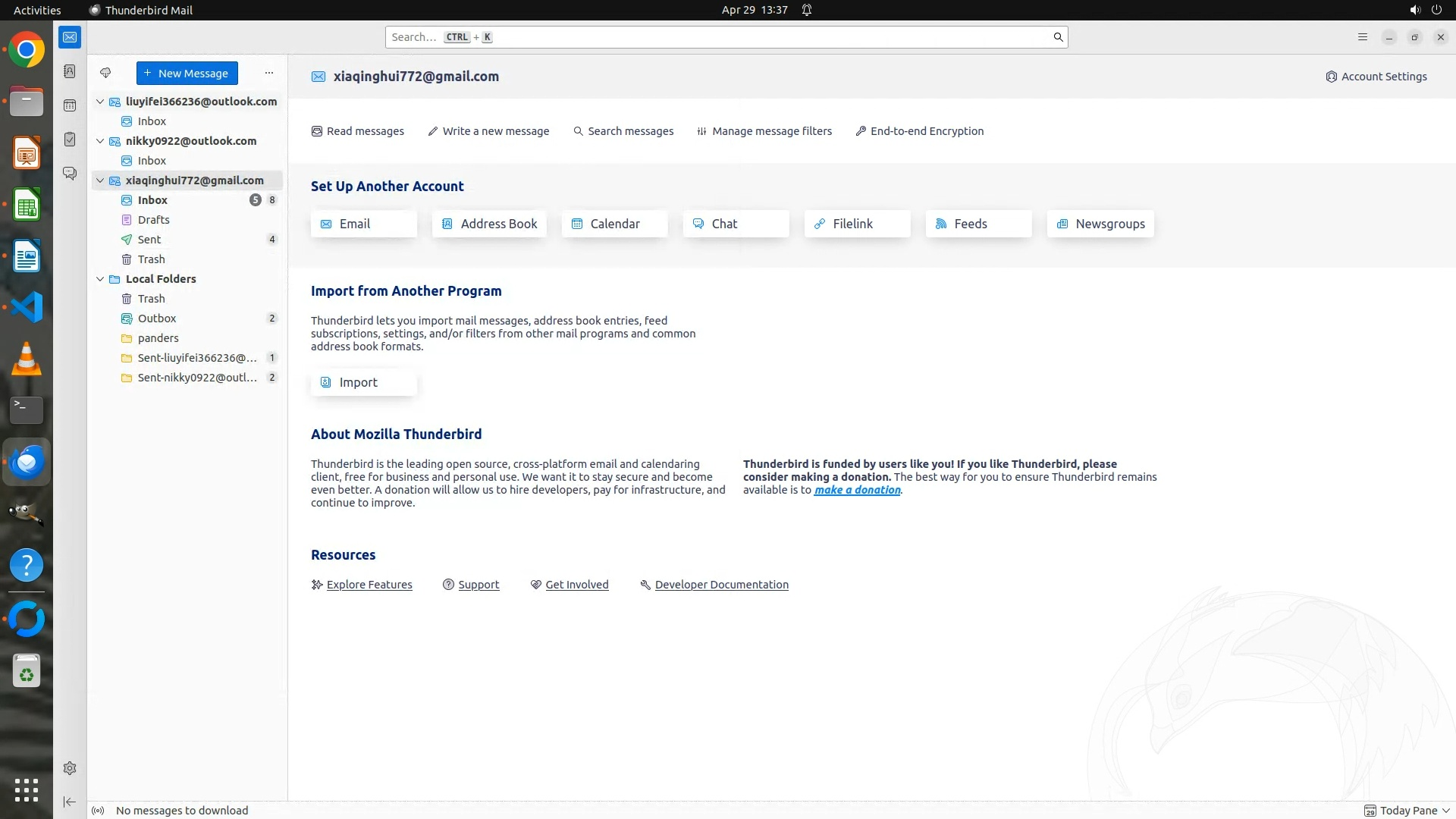Open the Address Book space icon
Image resolution: width=1456 pixels, height=819 pixels.
tap(70, 71)
